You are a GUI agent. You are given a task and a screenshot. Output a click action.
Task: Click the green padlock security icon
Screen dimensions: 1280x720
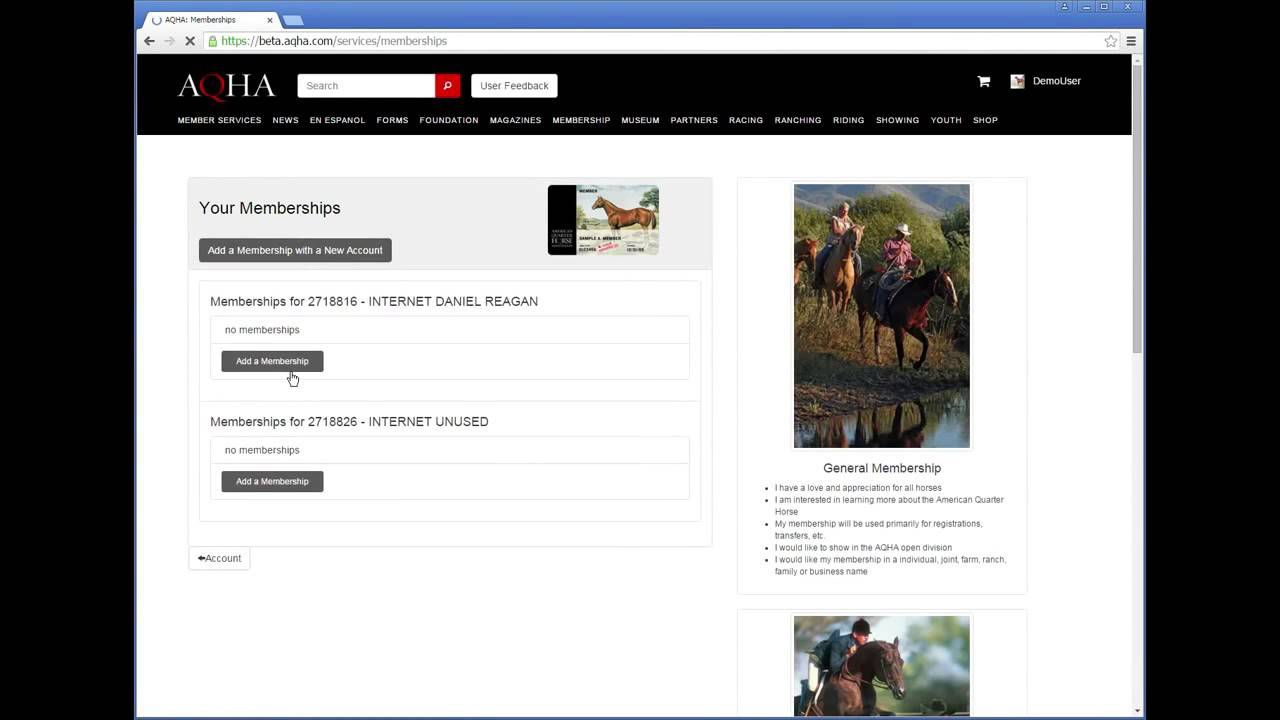(x=212, y=41)
